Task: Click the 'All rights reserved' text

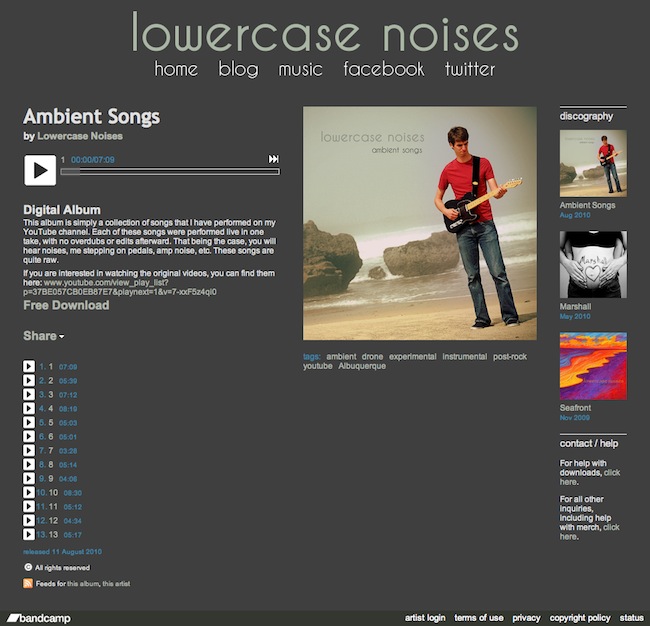Action: (62, 568)
